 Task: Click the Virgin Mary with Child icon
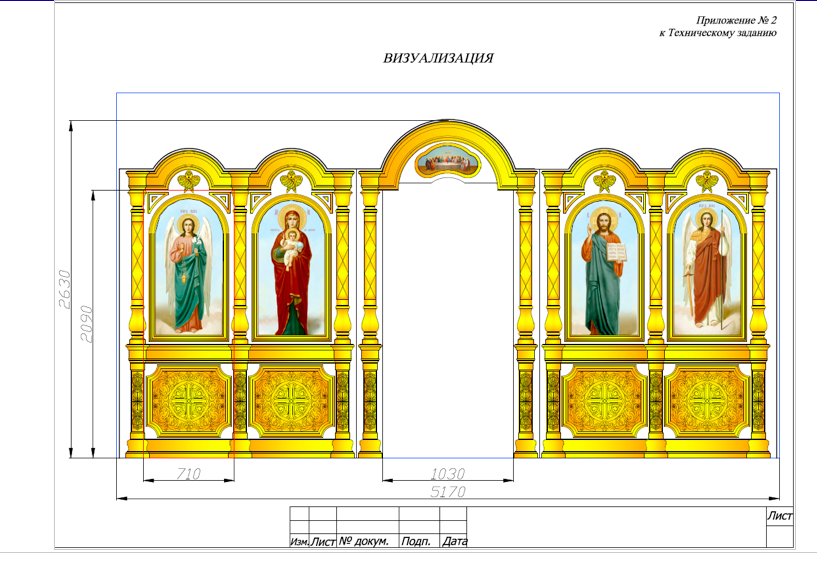coord(291,270)
